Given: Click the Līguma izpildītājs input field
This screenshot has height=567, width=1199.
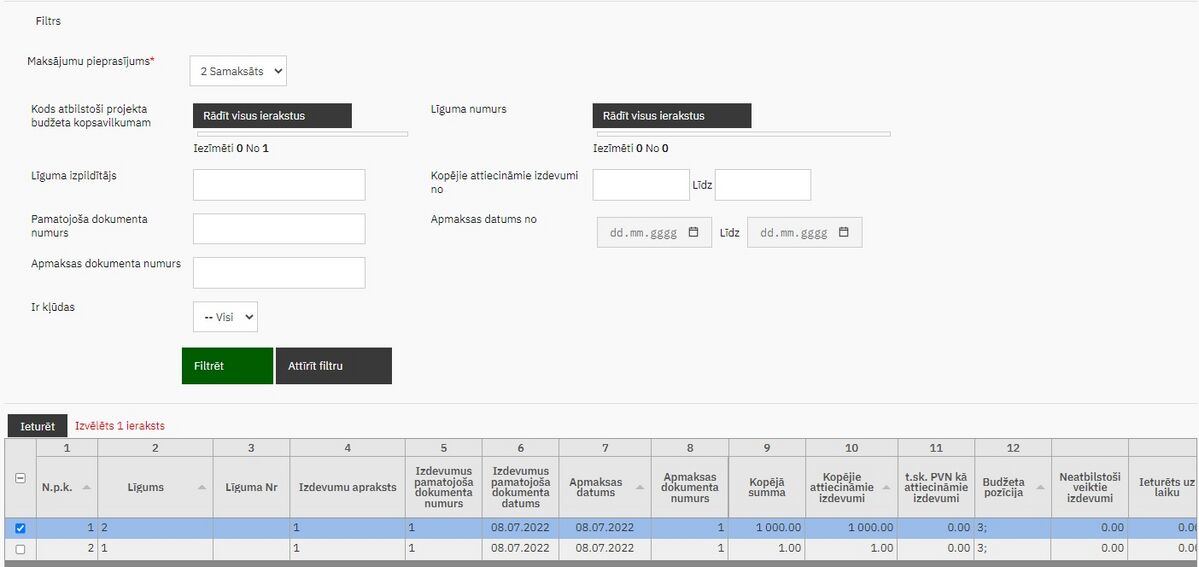Looking at the screenshot, I should [279, 184].
